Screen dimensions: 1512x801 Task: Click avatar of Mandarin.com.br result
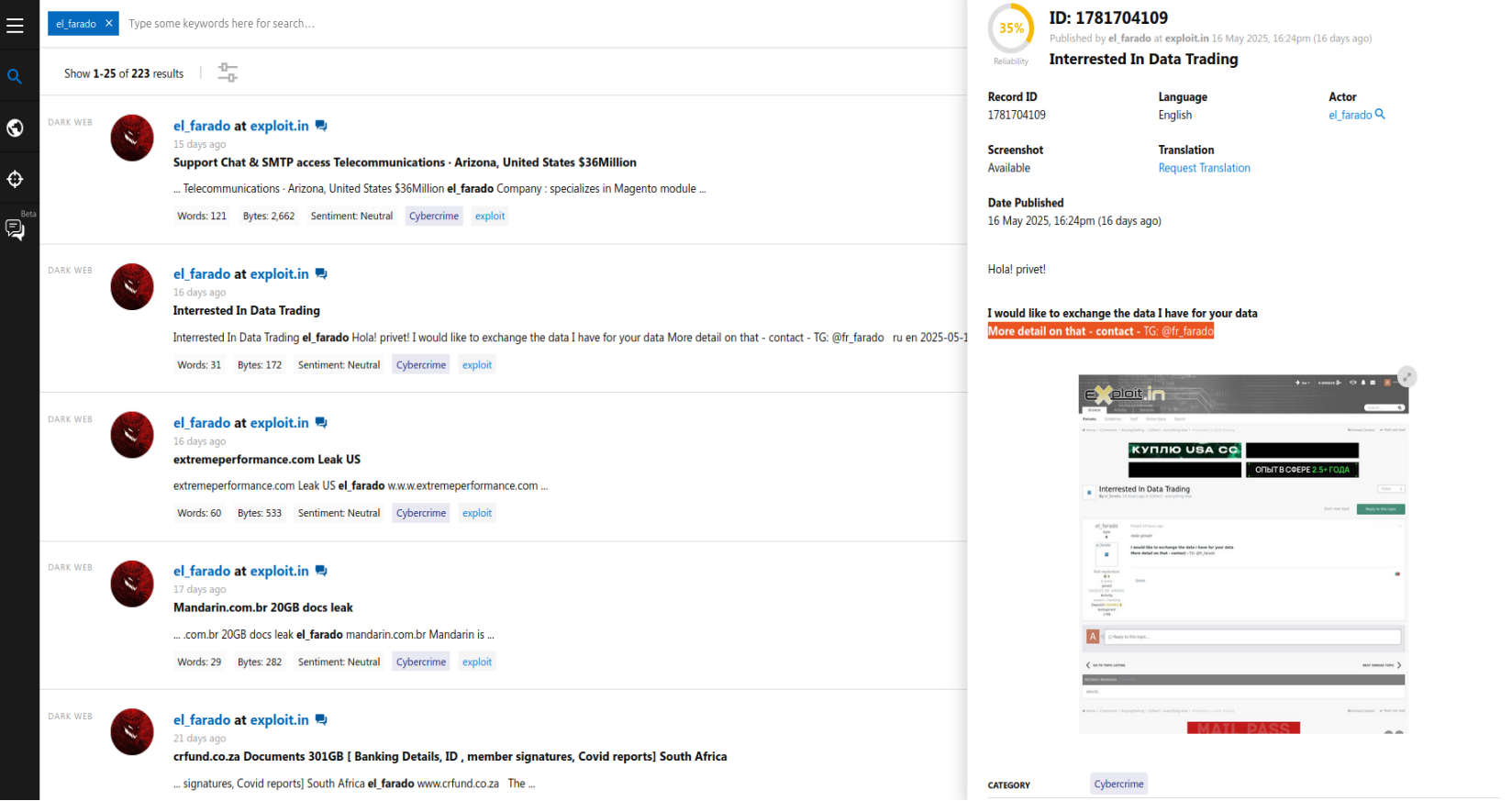coord(132,584)
